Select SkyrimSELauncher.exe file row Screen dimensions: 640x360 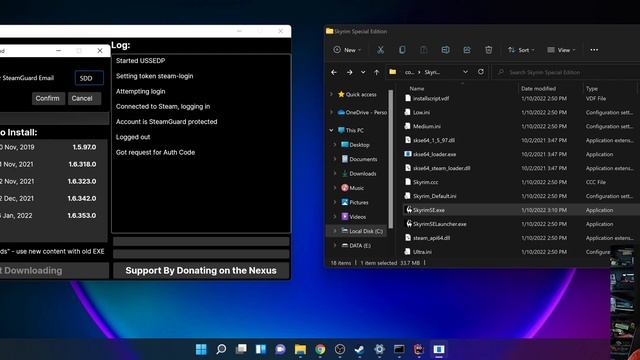520,224
